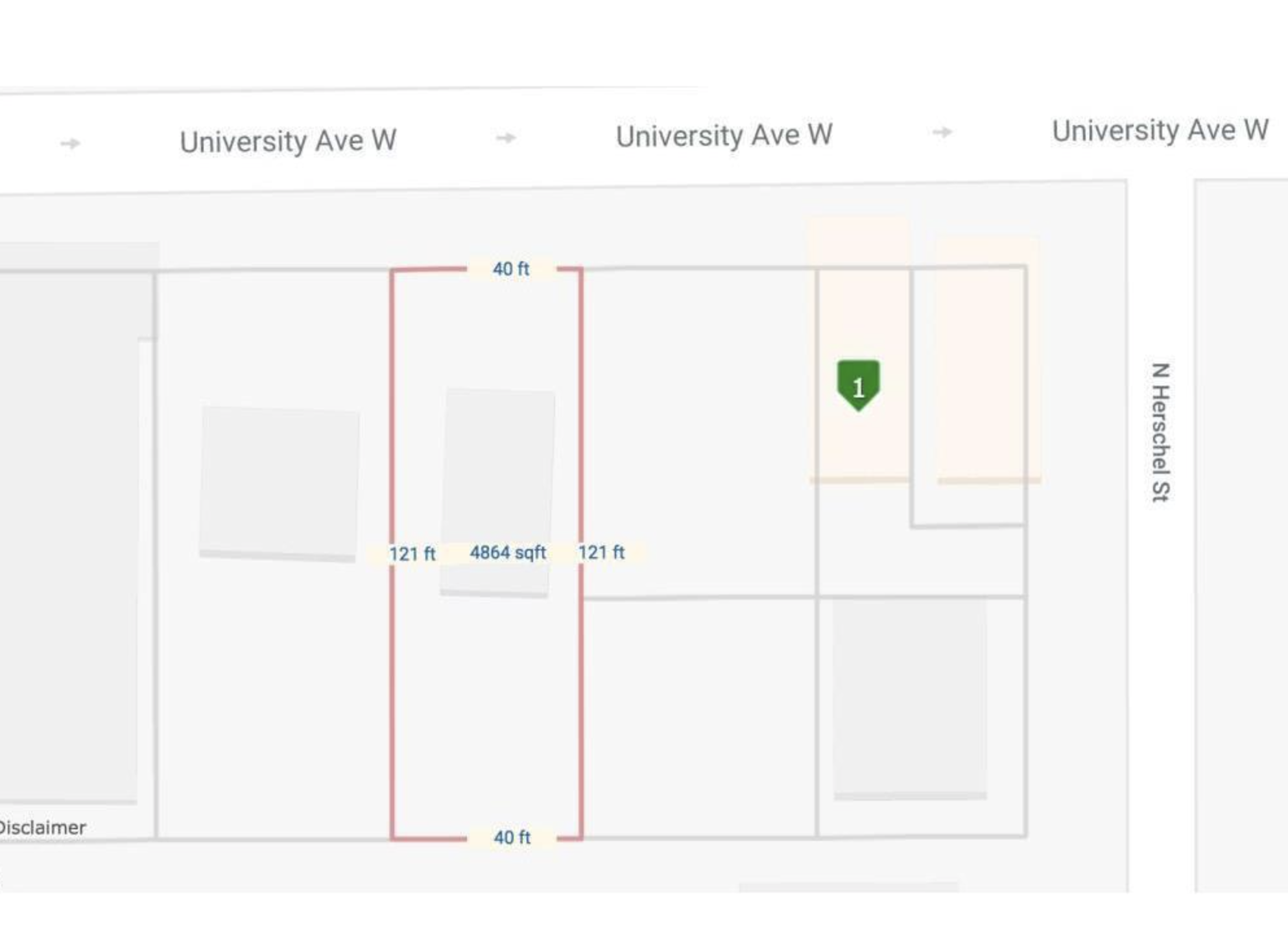Click the bottom 40 ft dimension label
This screenshot has height=944, width=1288.
(x=512, y=837)
